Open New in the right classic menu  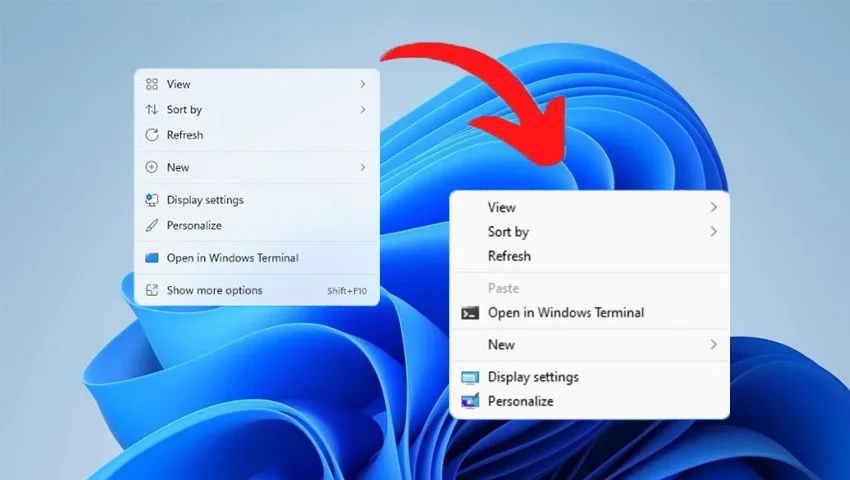(590, 344)
